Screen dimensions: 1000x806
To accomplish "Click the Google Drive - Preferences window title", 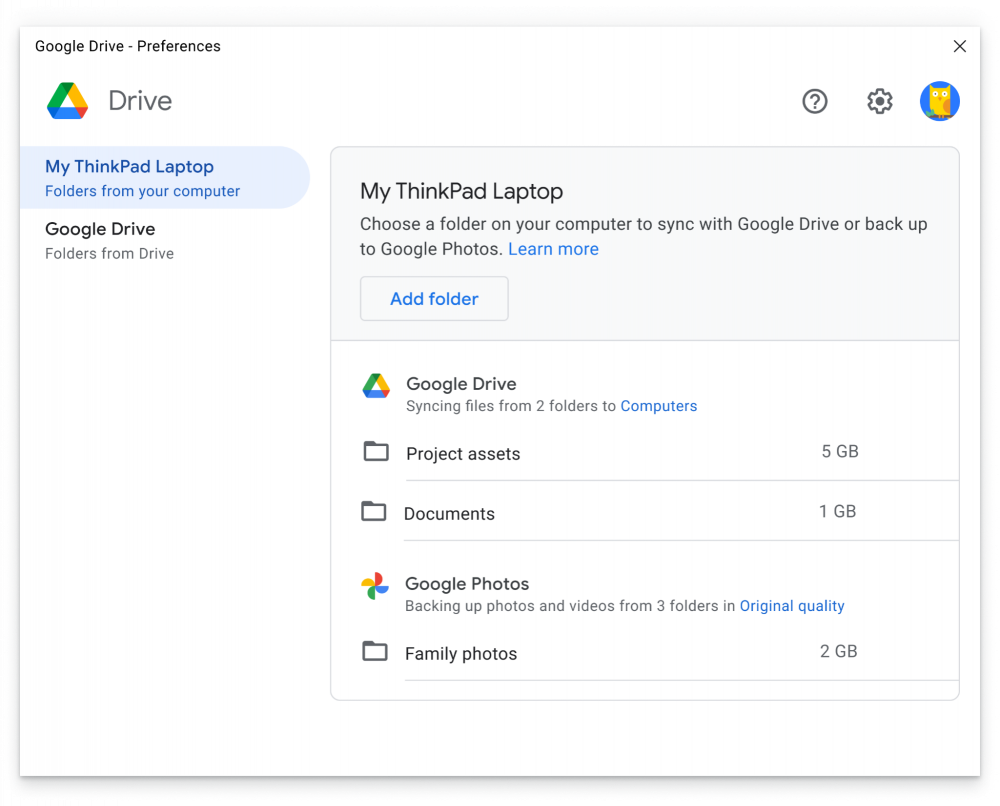I will [x=128, y=46].
